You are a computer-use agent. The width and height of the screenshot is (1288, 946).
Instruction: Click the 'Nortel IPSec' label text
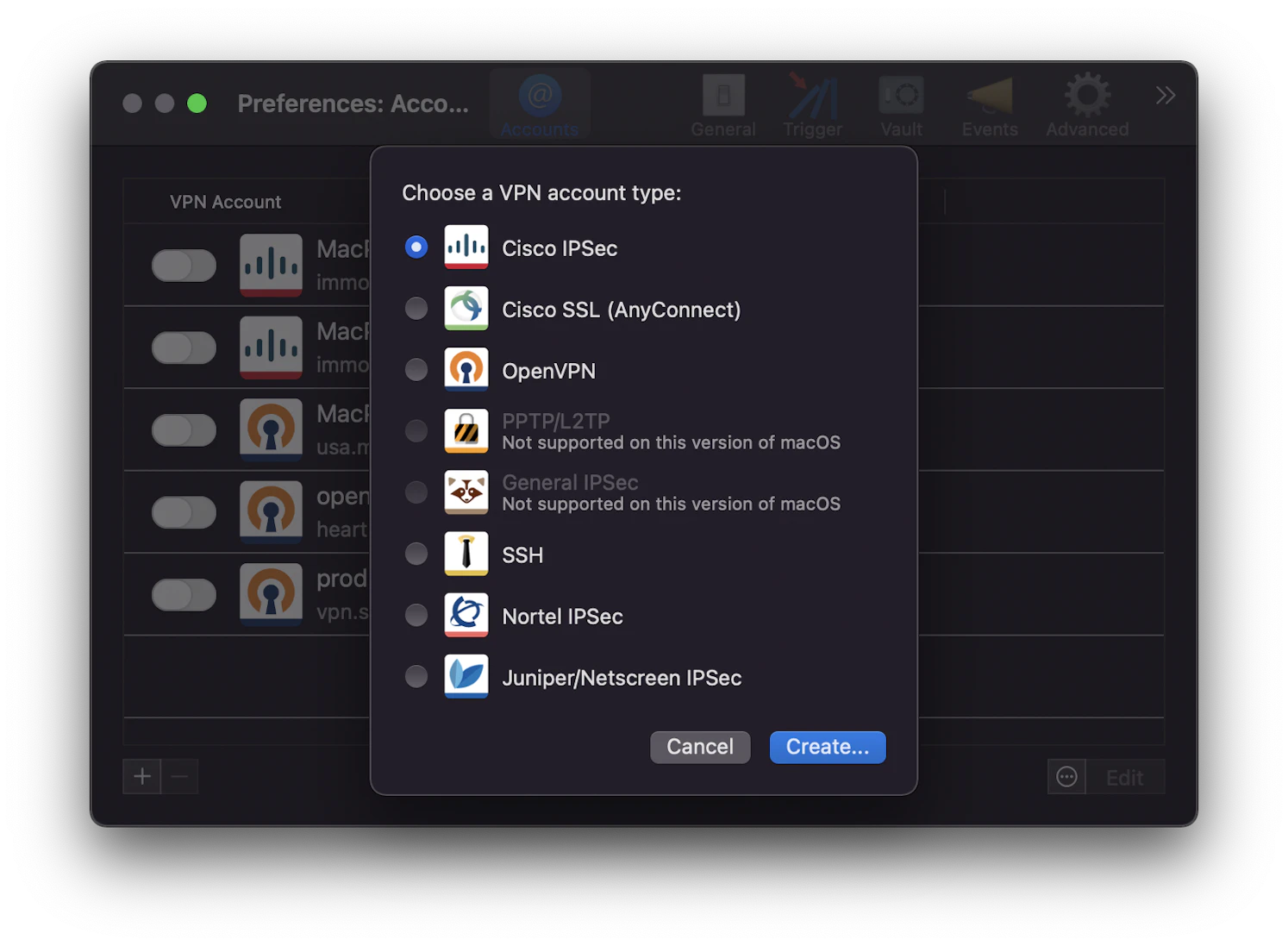[x=562, y=617]
